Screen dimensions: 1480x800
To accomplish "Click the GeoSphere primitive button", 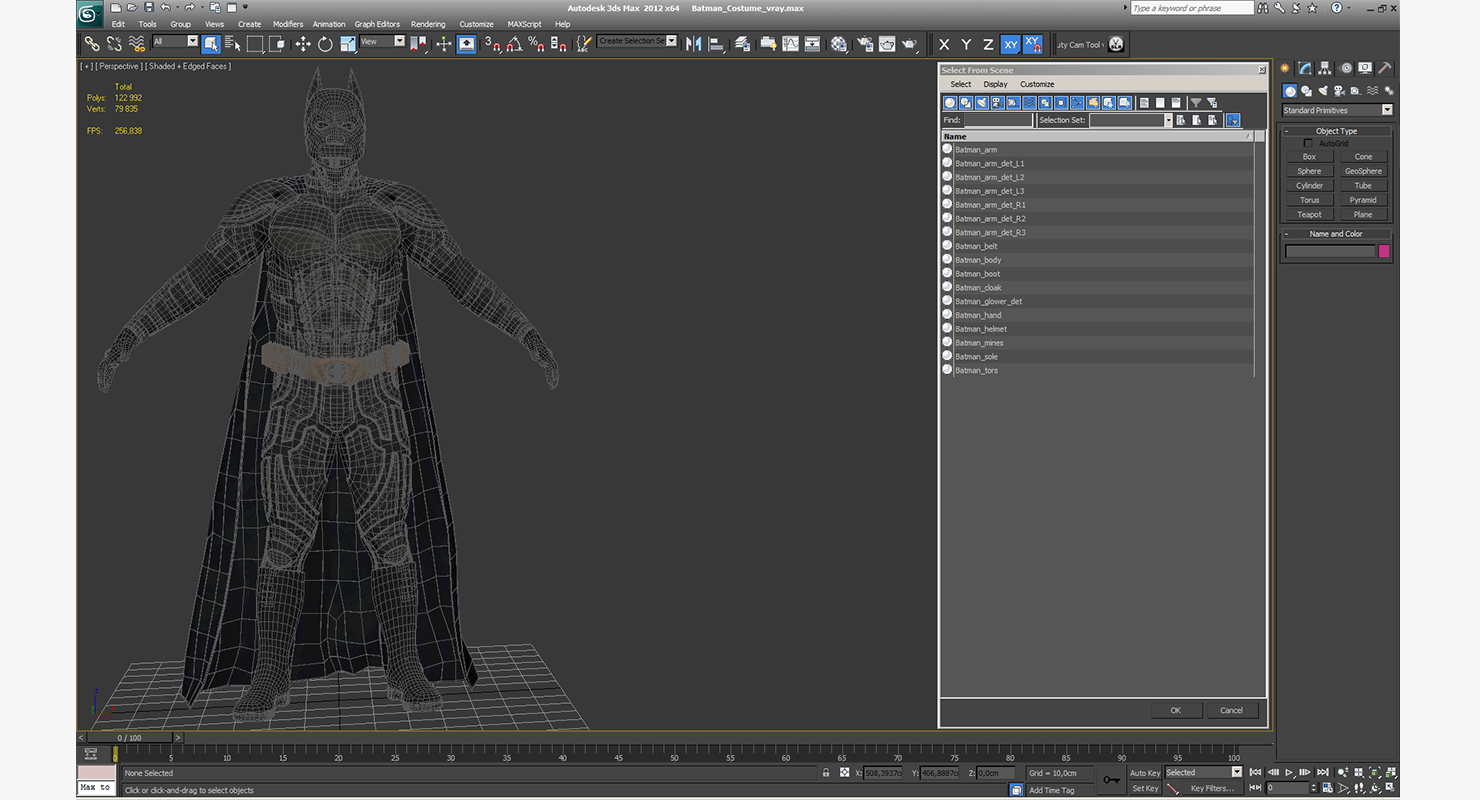I will [1363, 171].
